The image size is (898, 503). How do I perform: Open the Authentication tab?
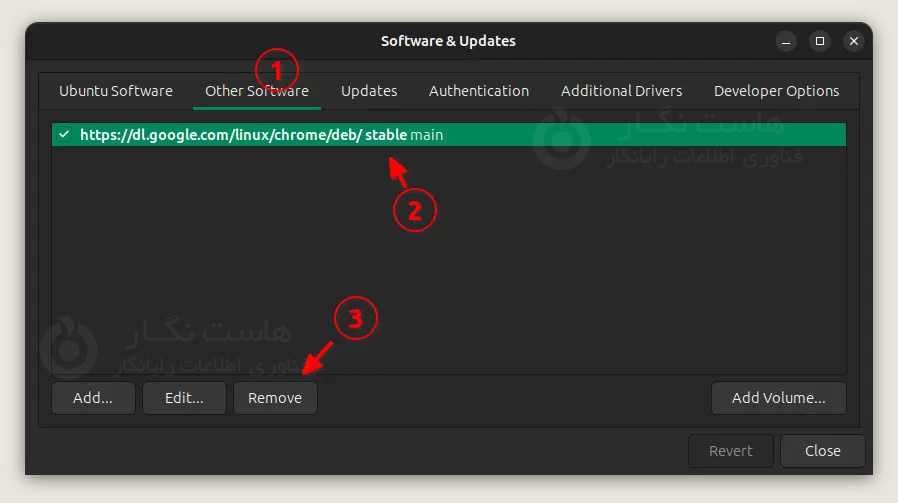[479, 91]
